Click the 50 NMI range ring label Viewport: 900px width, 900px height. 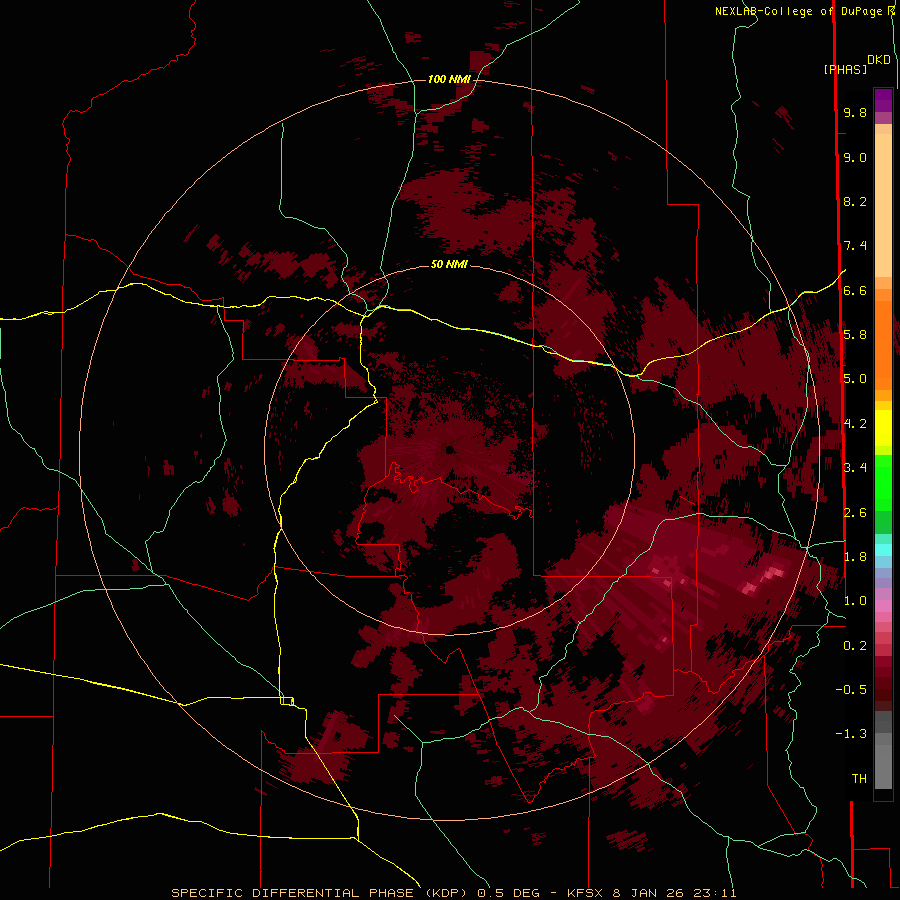tap(449, 265)
